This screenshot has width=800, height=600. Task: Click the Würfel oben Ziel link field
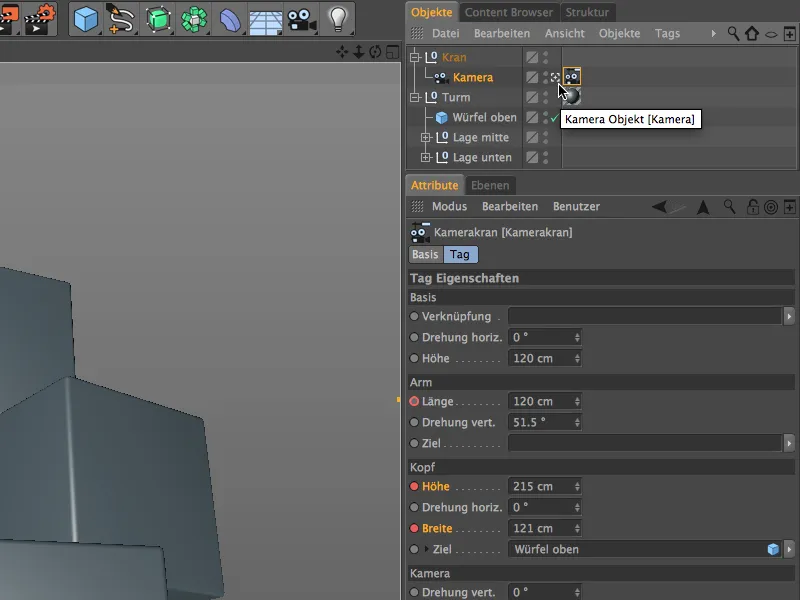[x=645, y=549]
